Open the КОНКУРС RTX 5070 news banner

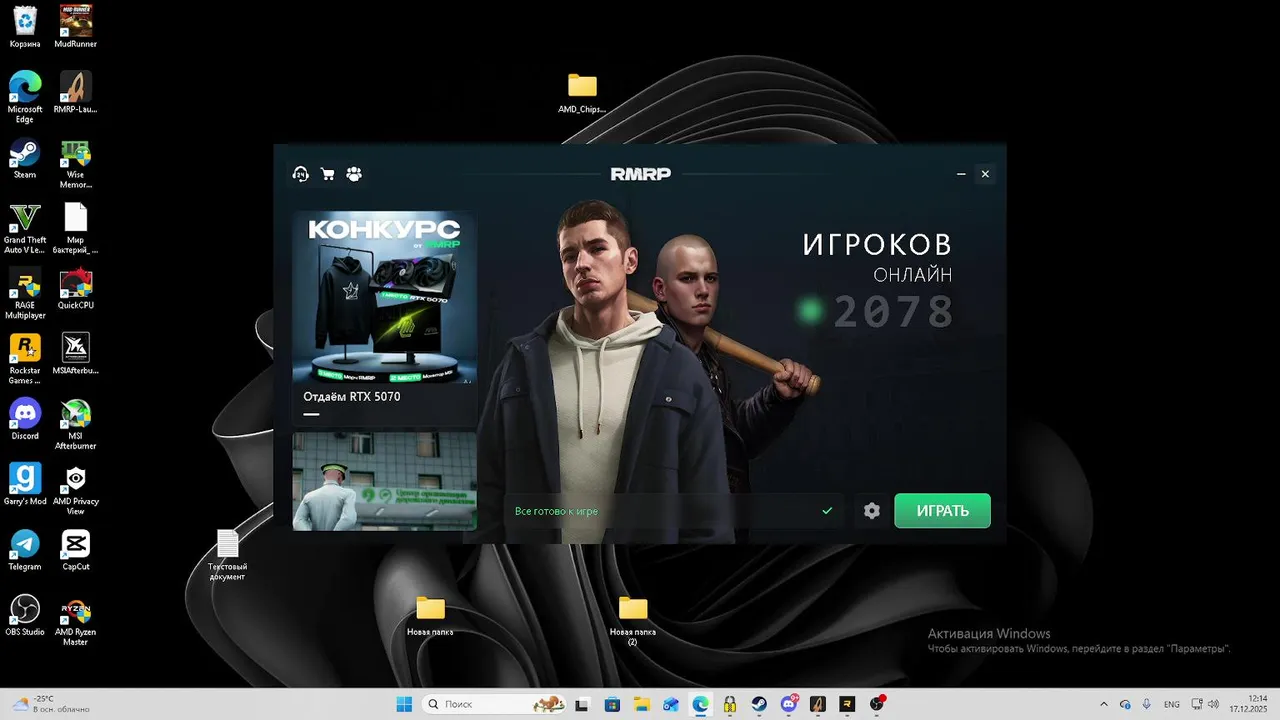(384, 299)
